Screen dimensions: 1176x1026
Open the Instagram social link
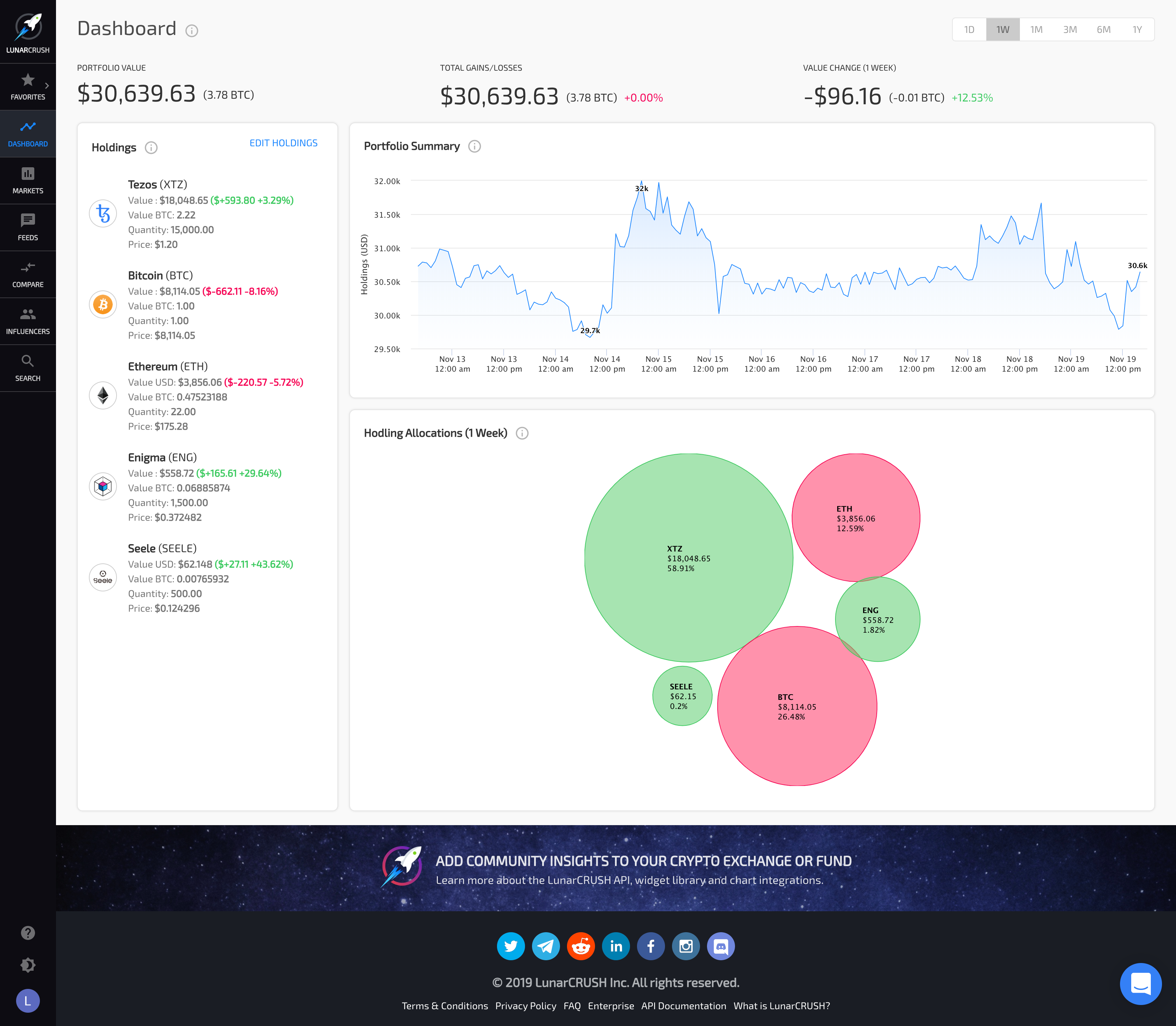click(x=686, y=947)
